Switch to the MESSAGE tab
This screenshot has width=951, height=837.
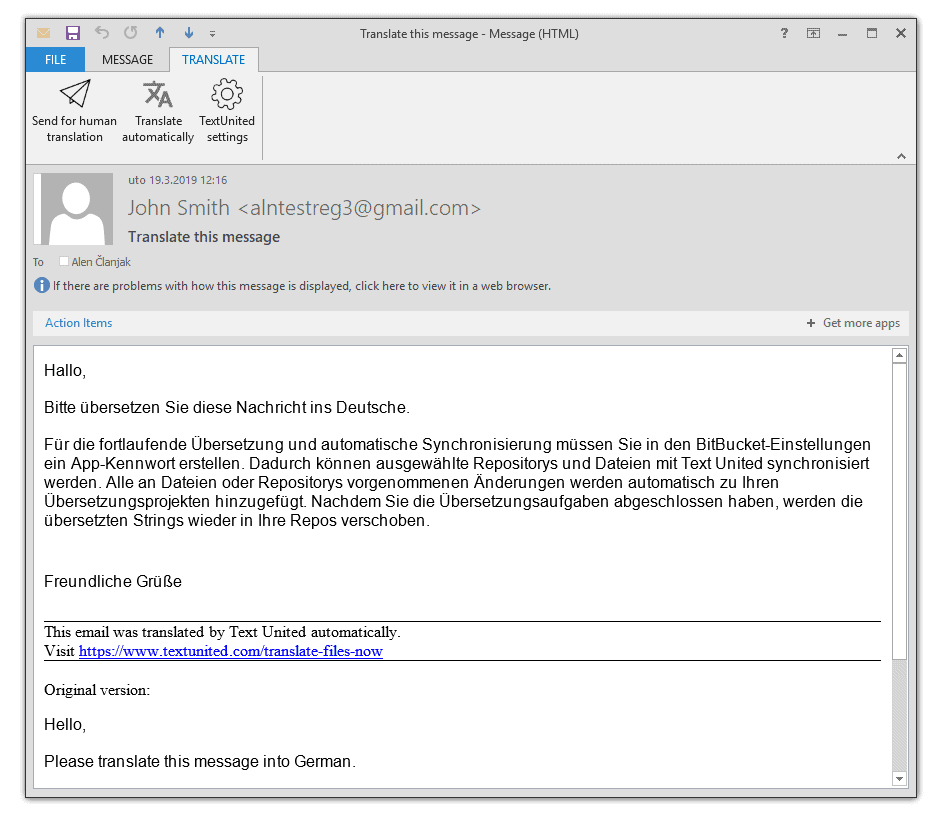(x=127, y=59)
